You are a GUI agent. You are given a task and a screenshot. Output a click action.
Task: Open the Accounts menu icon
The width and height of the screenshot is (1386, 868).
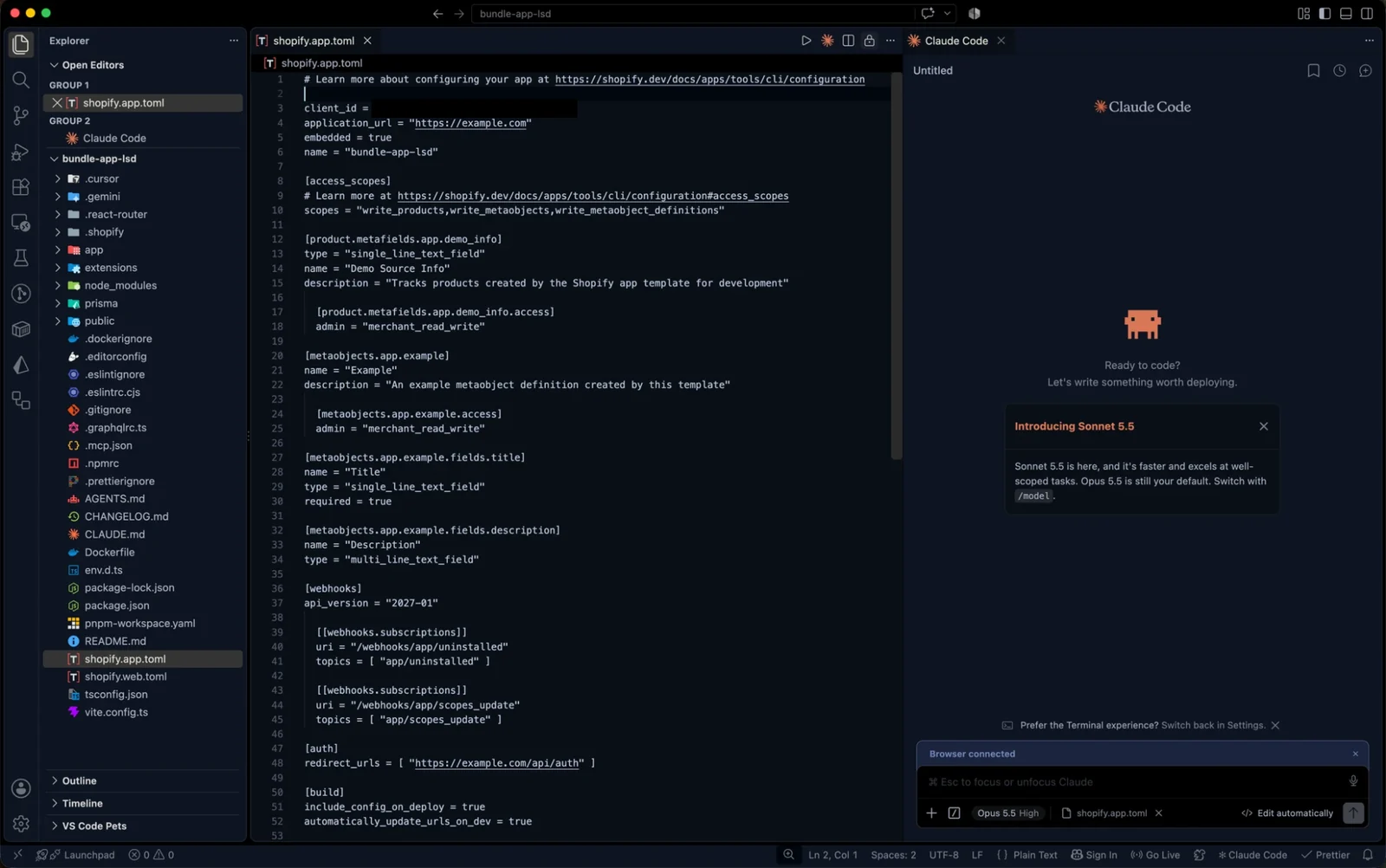pyautogui.click(x=21, y=788)
